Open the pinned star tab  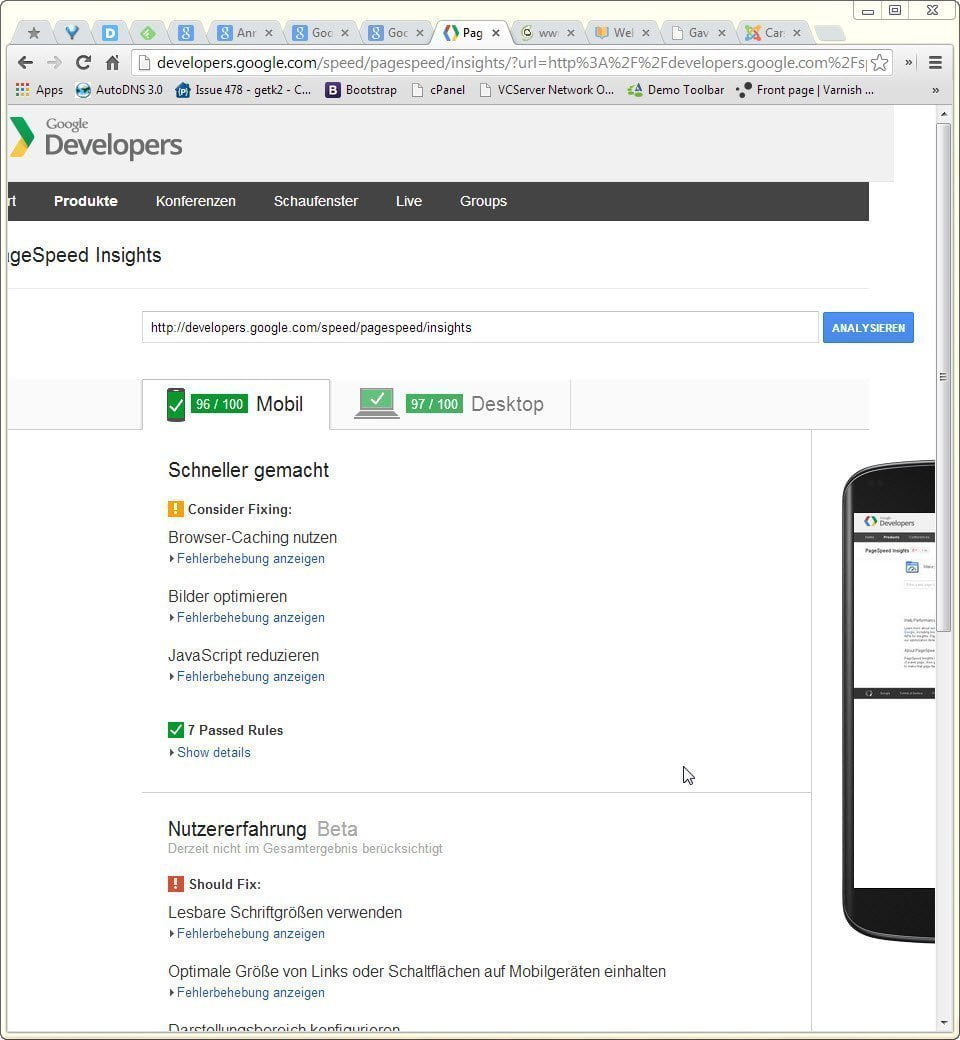point(34,32)
